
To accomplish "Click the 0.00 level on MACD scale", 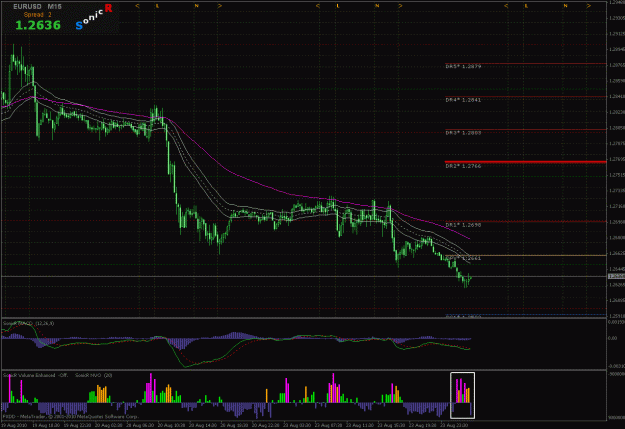I will coord(613,338).
